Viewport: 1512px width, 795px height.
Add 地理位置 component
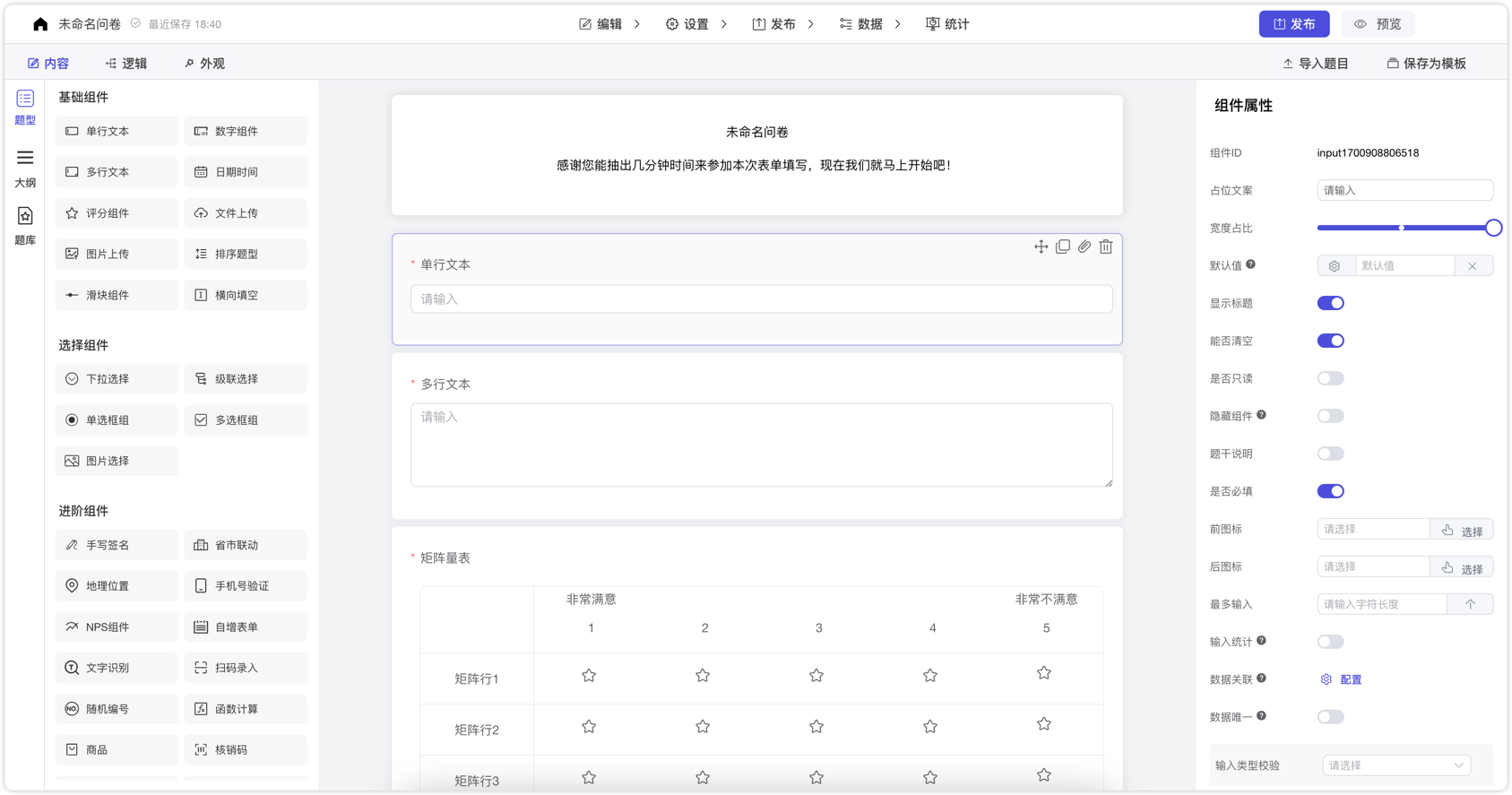(117, 586)
